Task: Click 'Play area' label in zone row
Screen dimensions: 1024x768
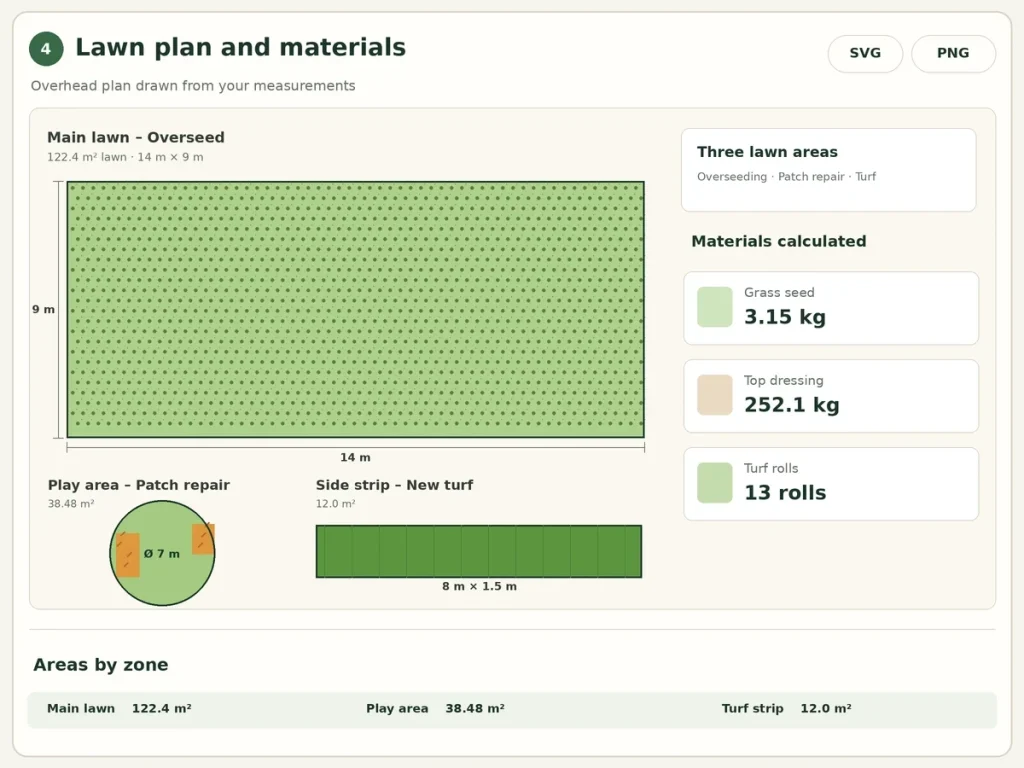Action: pyautogui.click(x=397, y=709)
